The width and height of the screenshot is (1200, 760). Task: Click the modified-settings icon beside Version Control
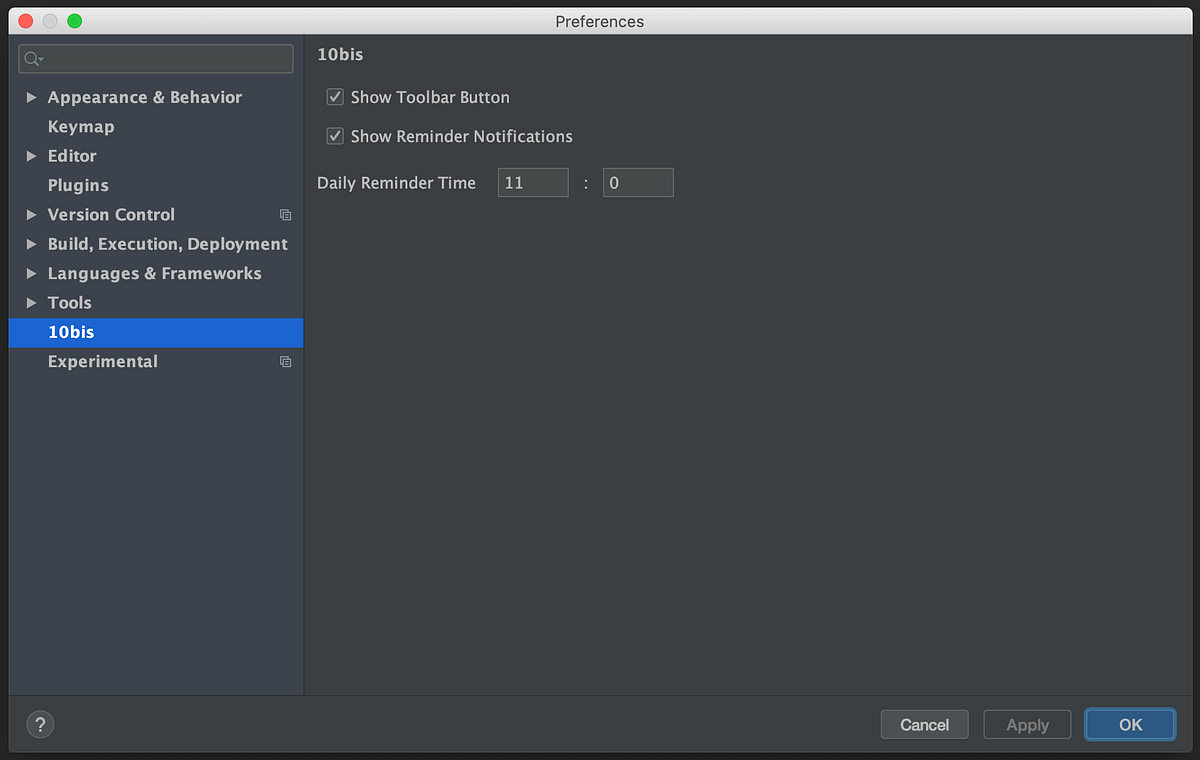pyautogui.click(x=285, y=214)
